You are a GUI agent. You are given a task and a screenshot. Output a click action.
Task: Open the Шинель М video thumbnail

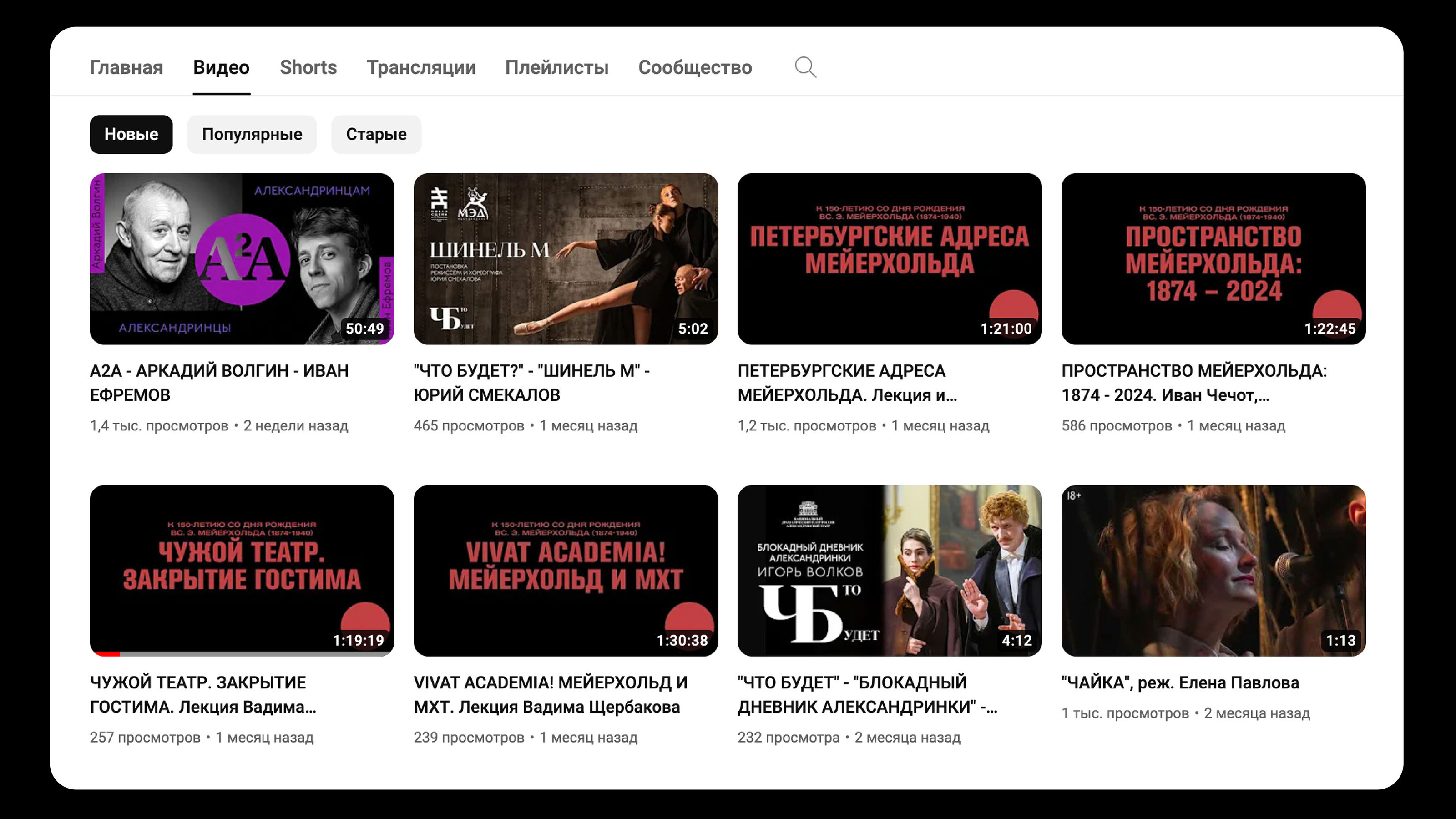565,258
